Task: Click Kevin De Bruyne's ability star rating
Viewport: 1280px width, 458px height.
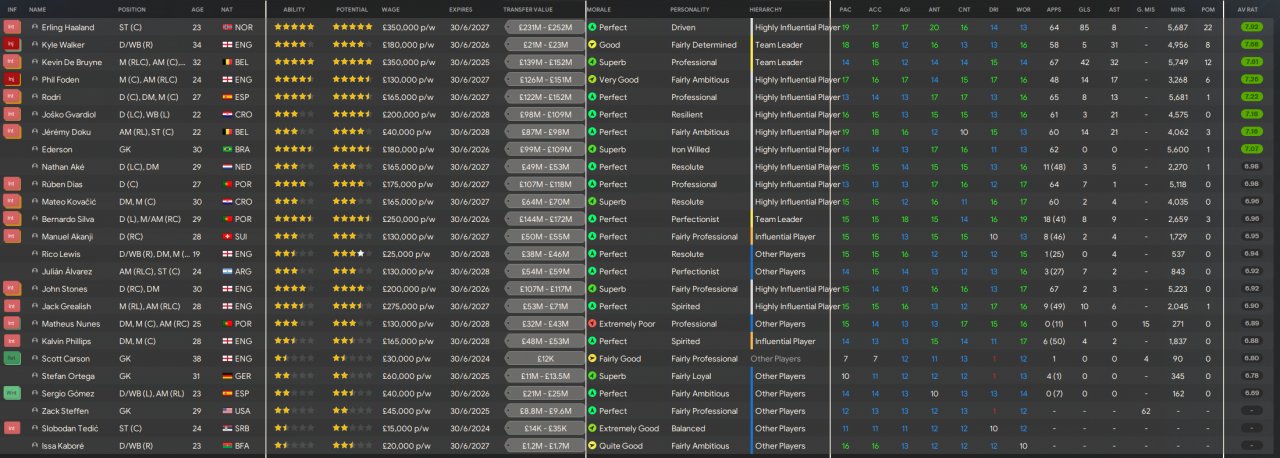Action: click(295, 62)
